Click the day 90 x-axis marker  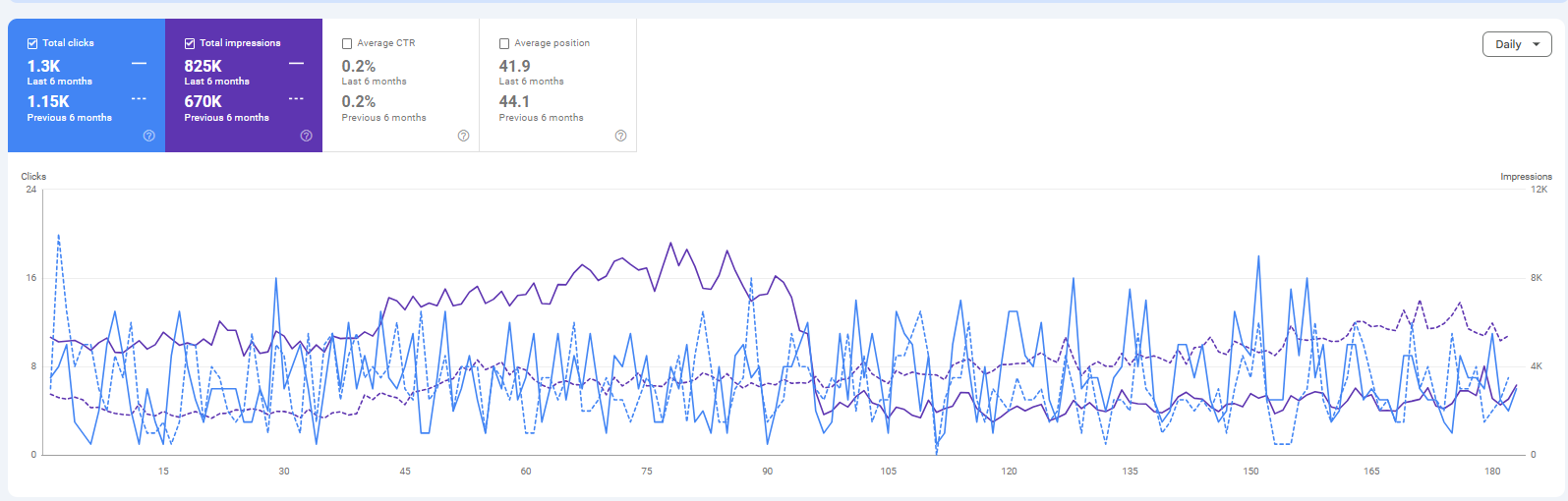768,472
